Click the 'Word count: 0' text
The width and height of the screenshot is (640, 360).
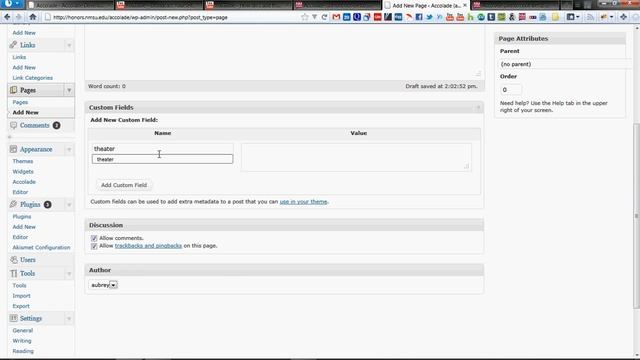tap(107, 86)
